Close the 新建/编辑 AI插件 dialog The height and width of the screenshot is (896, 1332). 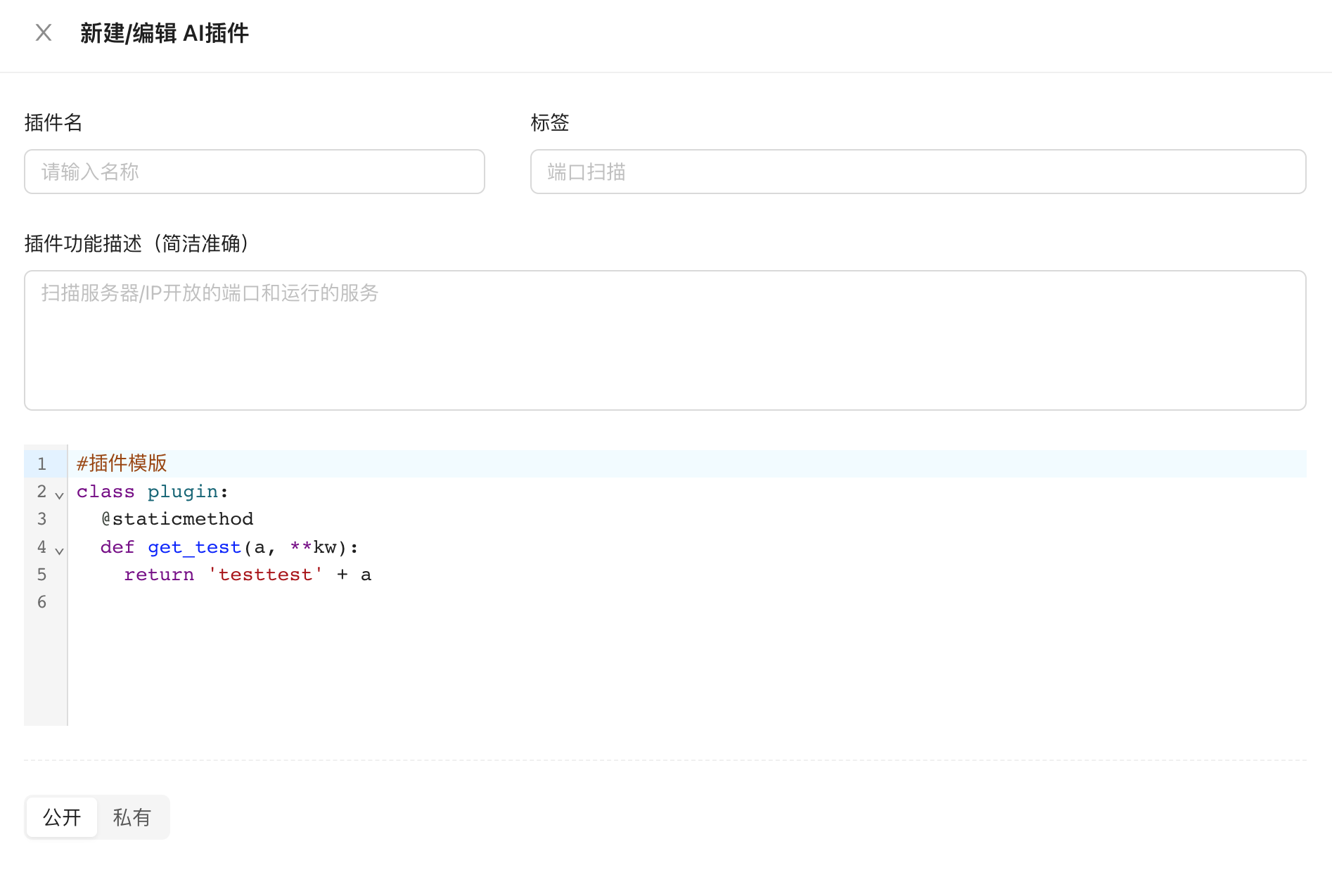[43, 32]
